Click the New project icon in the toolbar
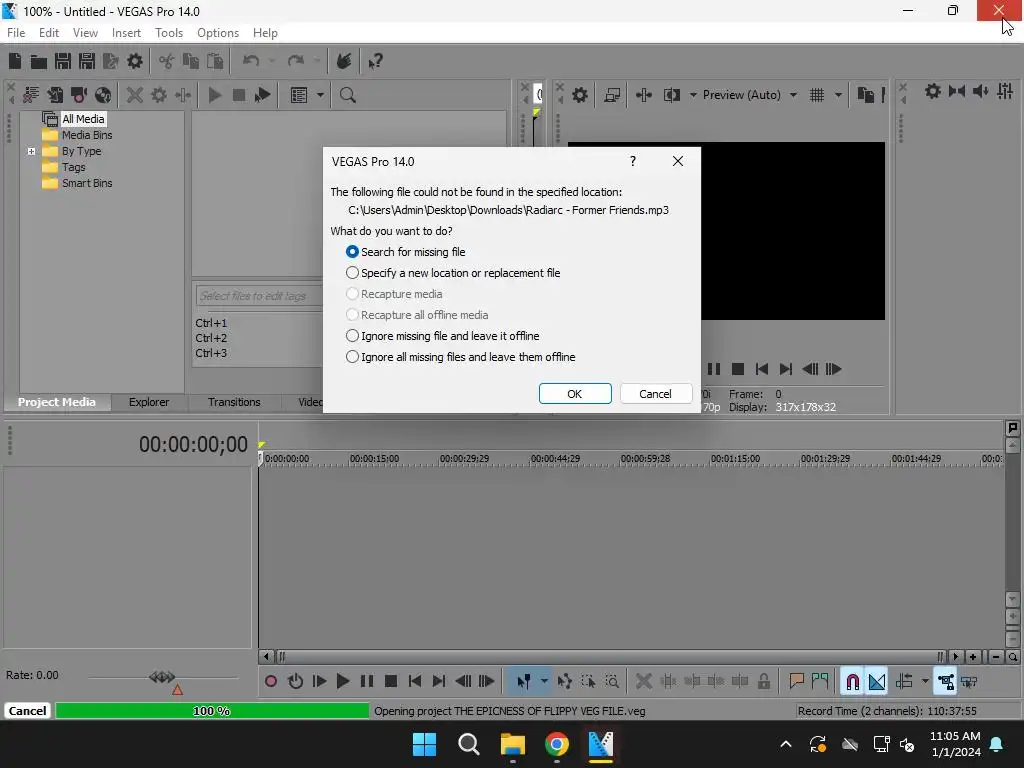Image resolution: width=1024 pixels, height=768 pixels. coord(15,61)
